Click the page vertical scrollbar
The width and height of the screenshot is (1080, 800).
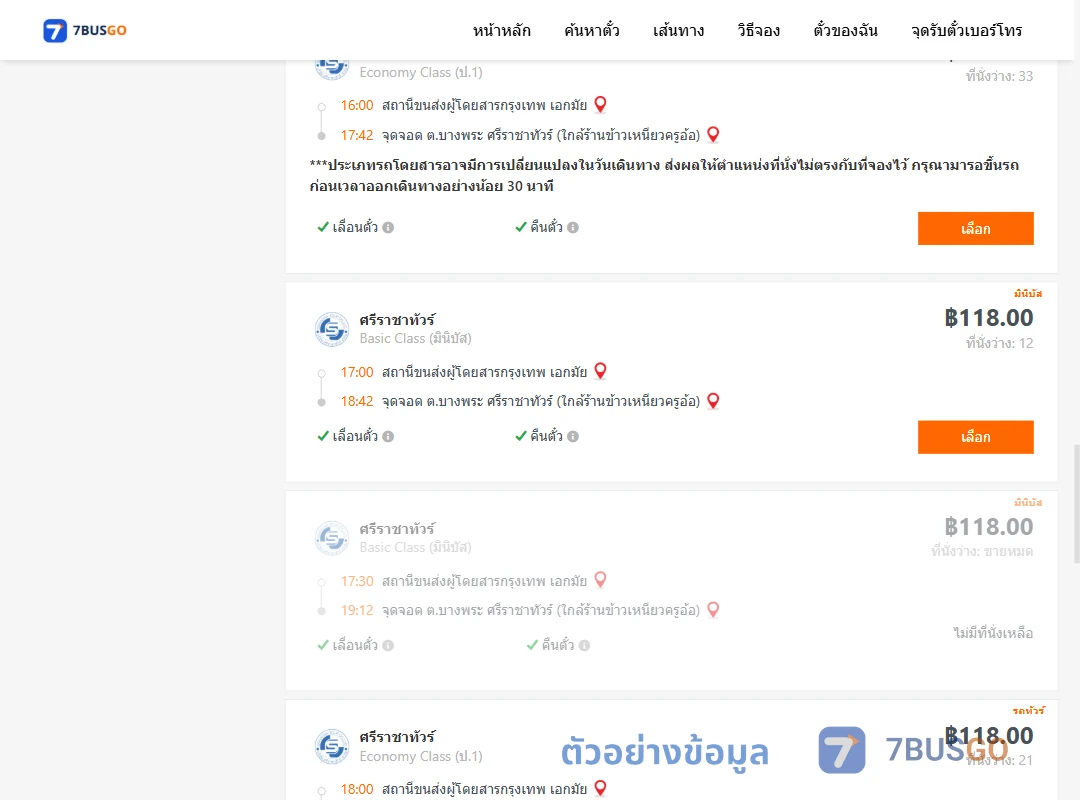pyautogui.click(x=1077, y=504)
